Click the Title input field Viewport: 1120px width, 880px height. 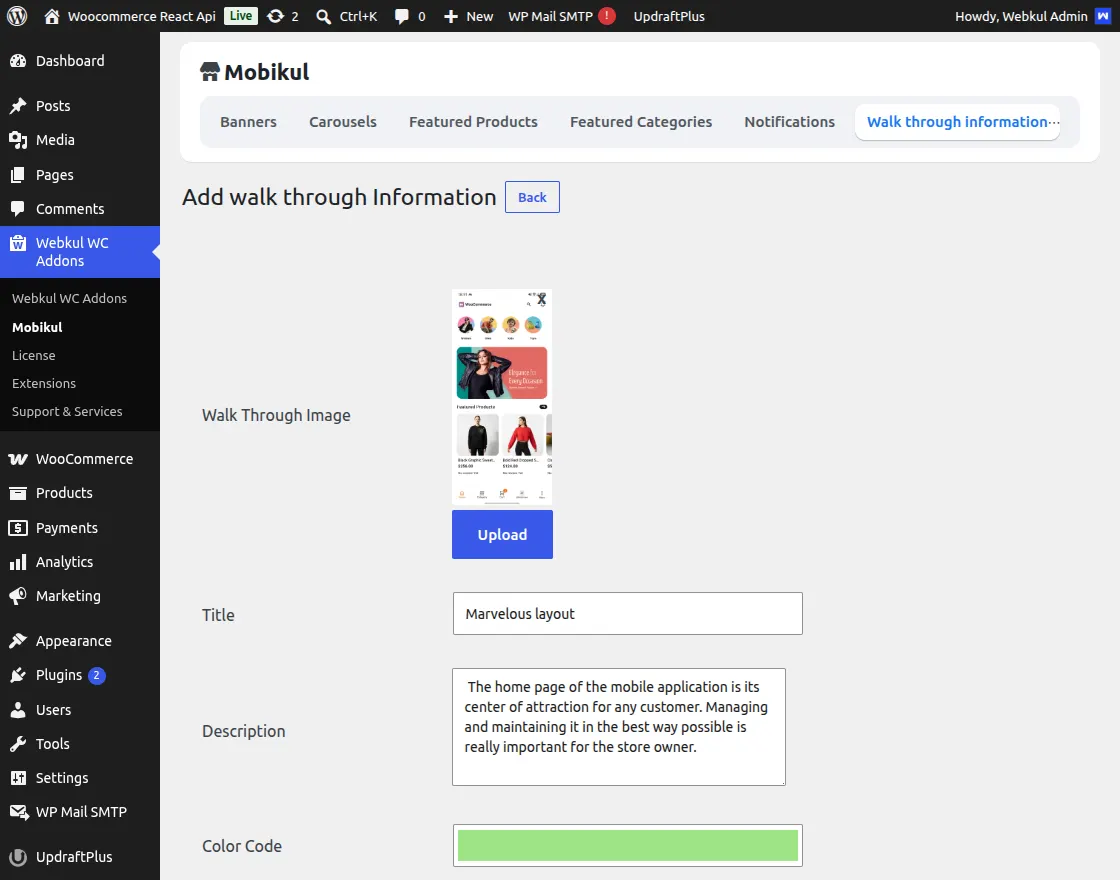628,614
